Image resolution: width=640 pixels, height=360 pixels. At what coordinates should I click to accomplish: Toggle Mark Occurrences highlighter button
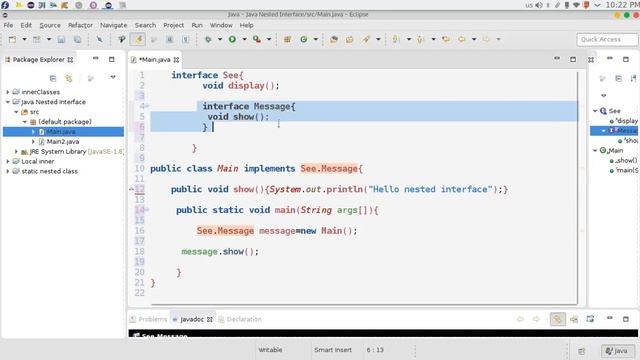click(x=138, y=39)
